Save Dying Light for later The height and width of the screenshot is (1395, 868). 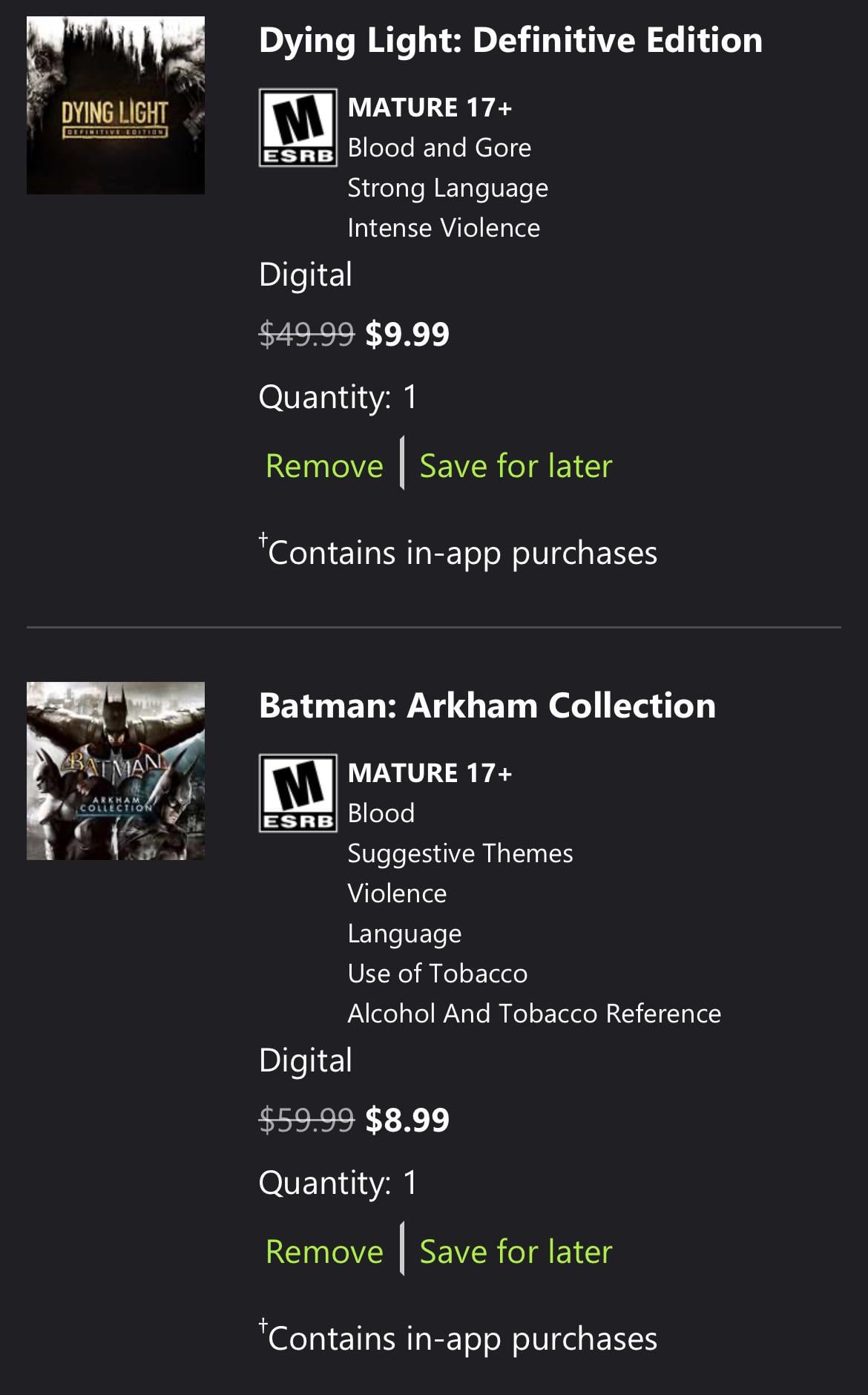coord(516,466)
